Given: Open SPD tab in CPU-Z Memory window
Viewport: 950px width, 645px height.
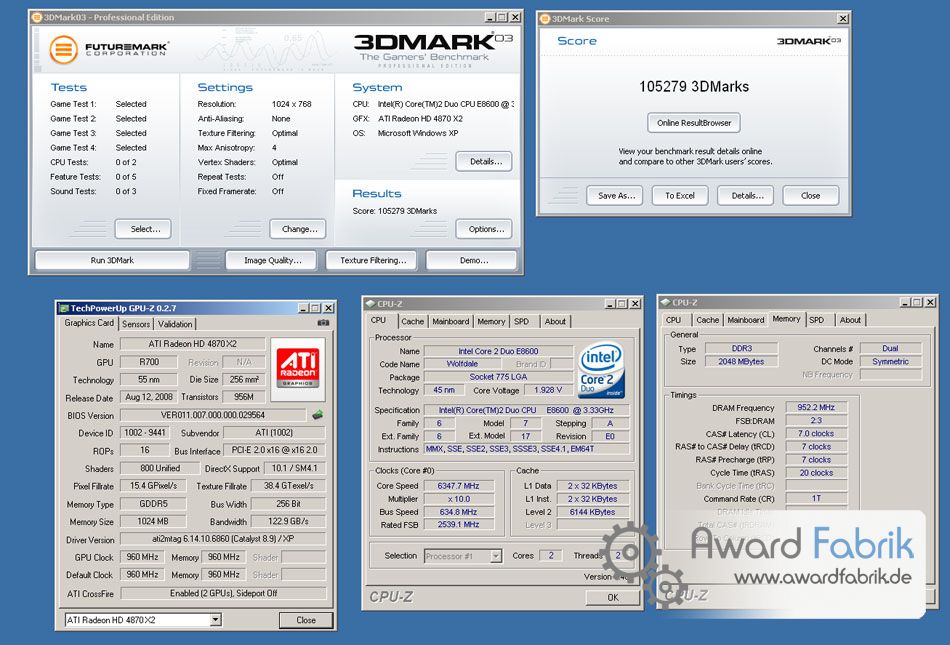Looking at the screenshot, I should (x=817, y=320).
